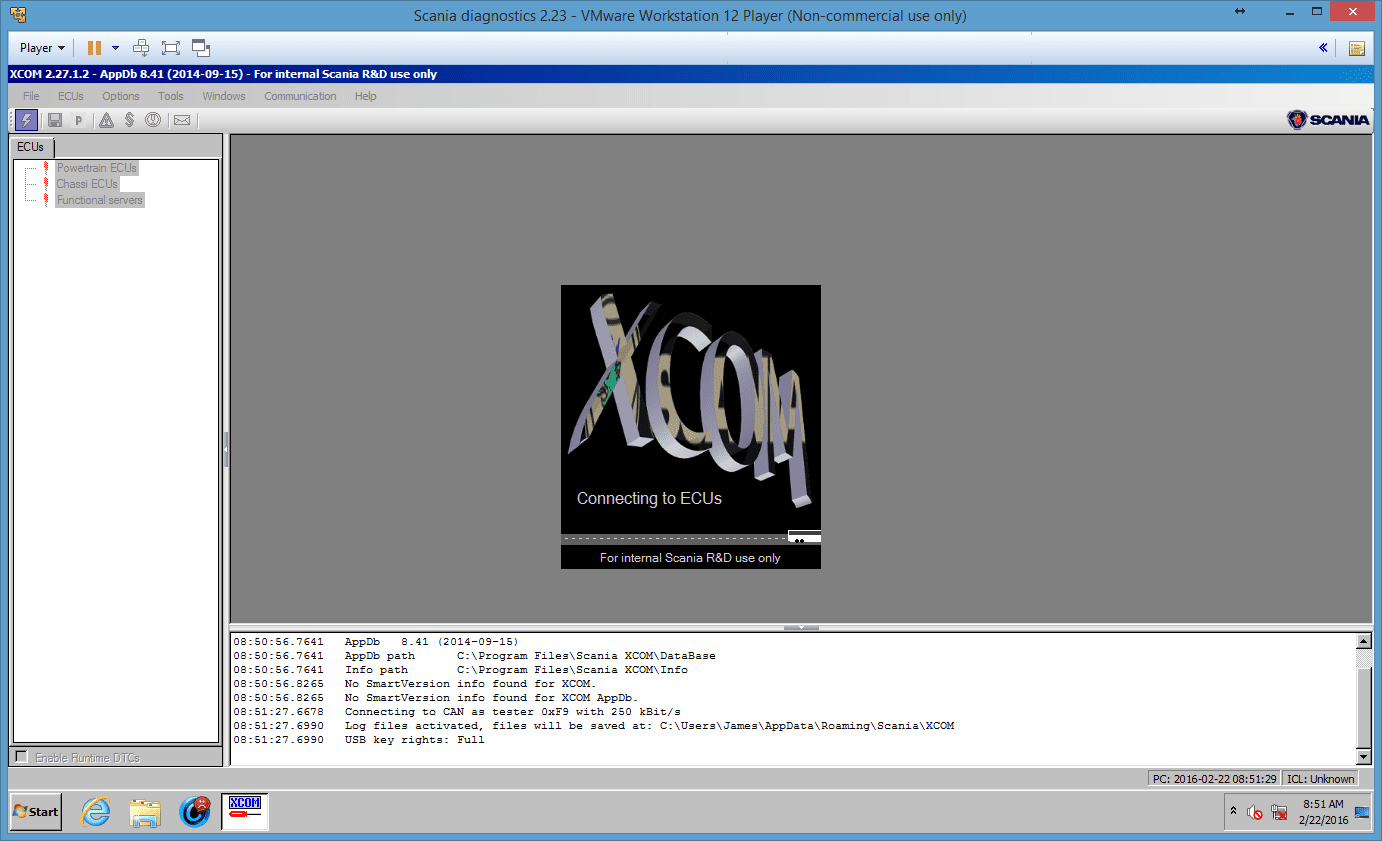The image size is (1382, 841).
Task: Toggle Enable Runtime DTCs checkbox
Action: 22,757
